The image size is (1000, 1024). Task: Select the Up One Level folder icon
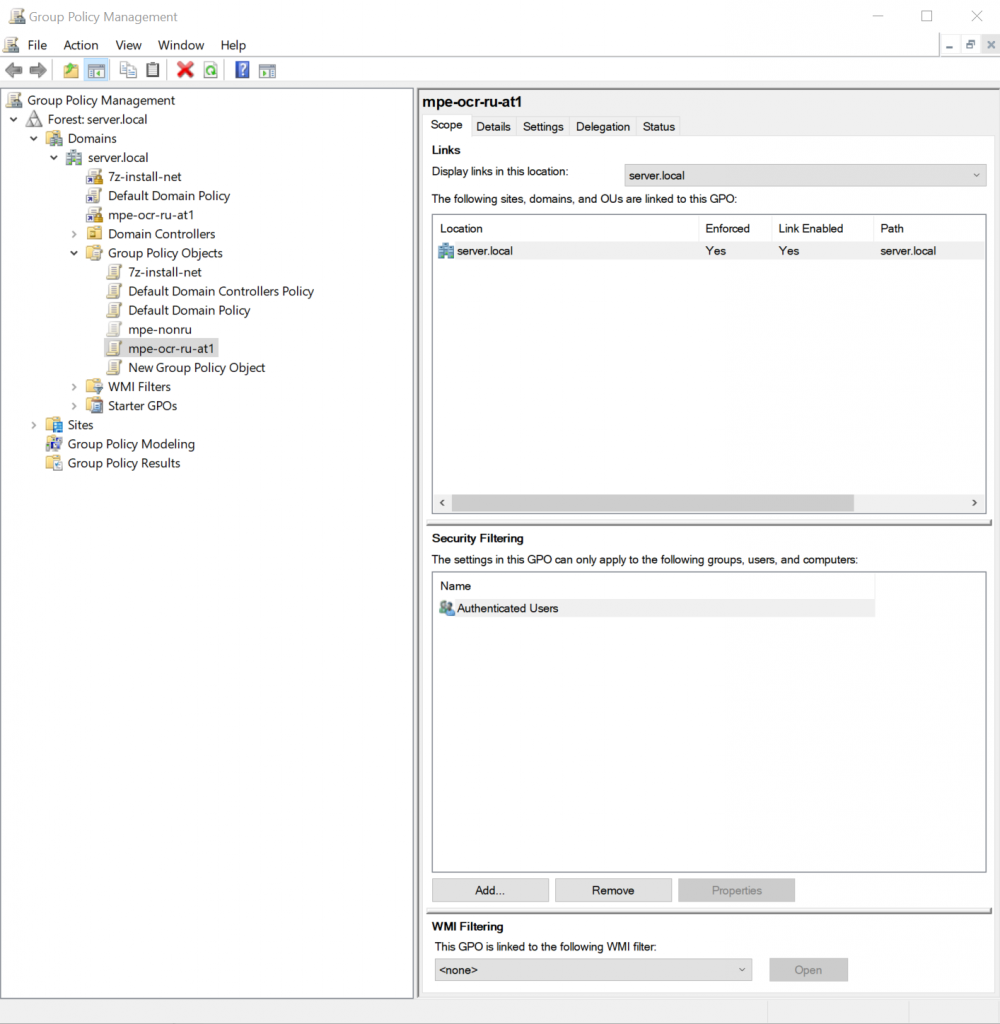[70, 70]
